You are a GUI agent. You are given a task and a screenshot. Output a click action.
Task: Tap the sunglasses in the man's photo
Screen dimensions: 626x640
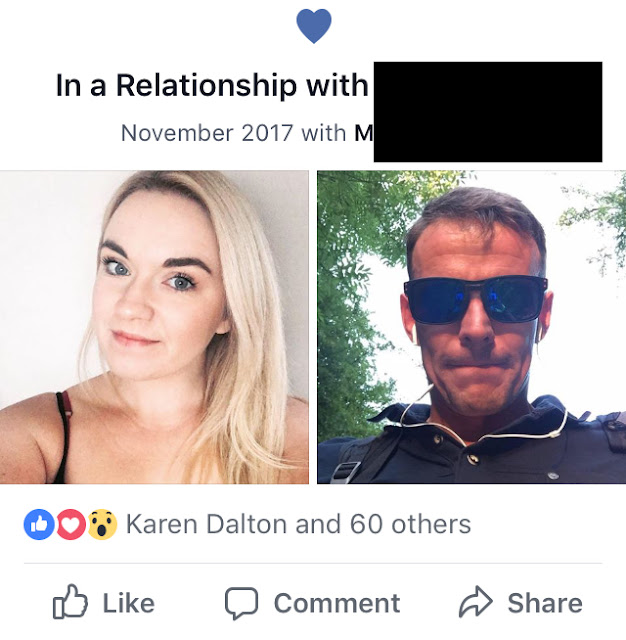point(476,299)
